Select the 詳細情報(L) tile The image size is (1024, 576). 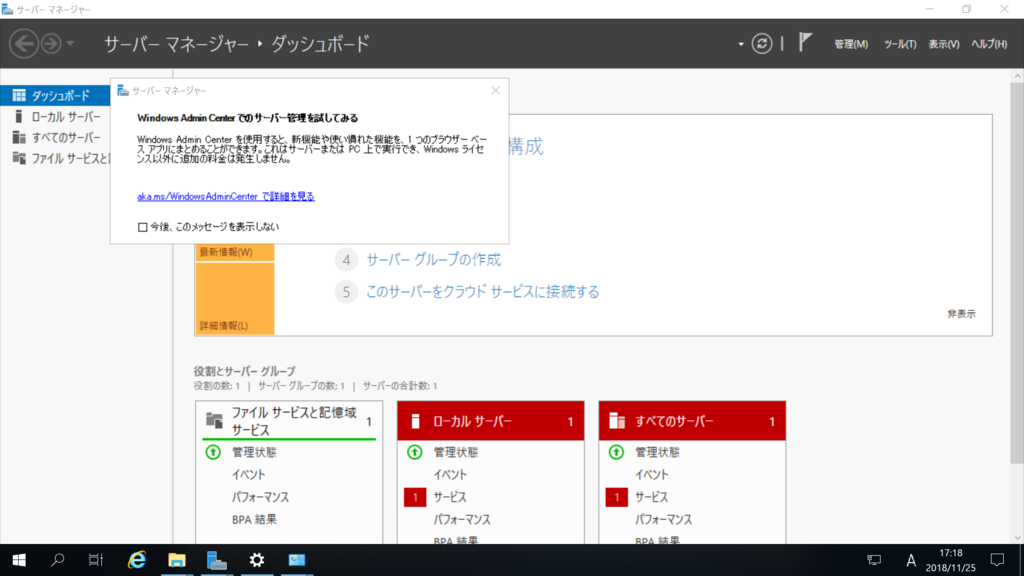234,299
